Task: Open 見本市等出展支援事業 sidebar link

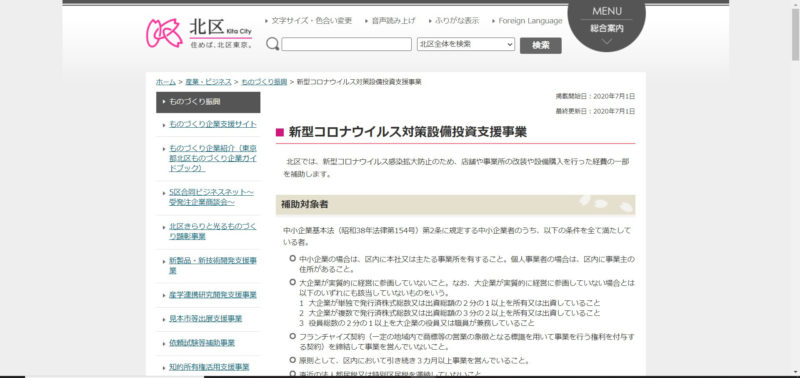Action: 206,319
